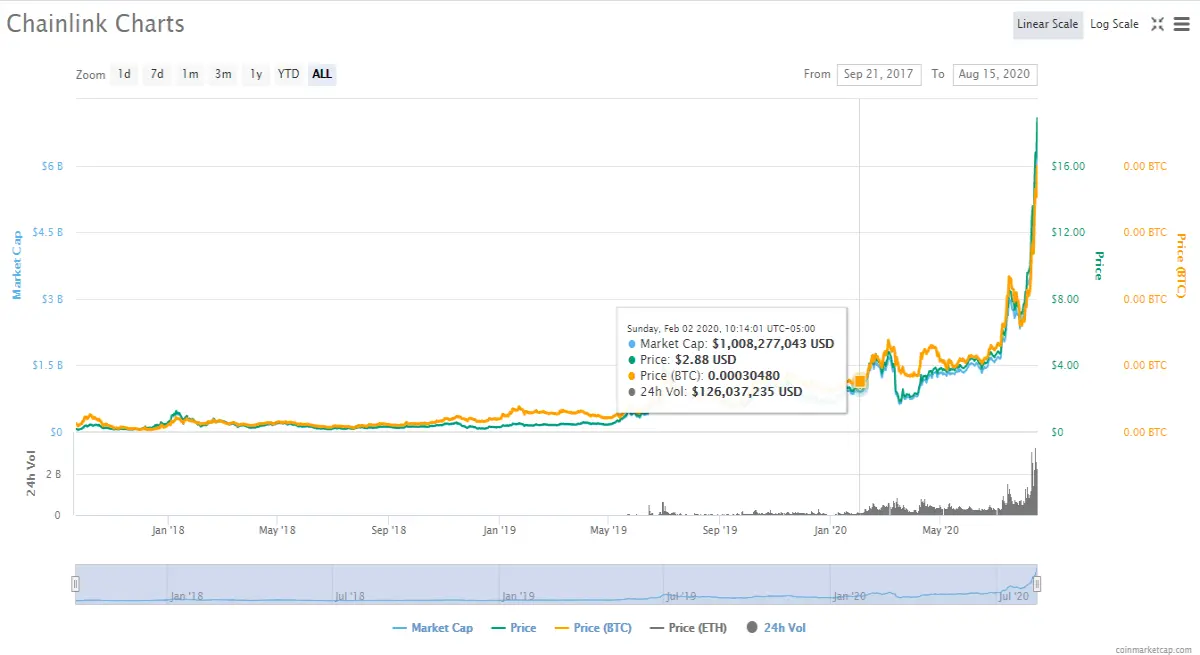Toggle 24h Vol legend dot icon
The height and width of the screenshot is (655, 1200).
coord(752,628)
